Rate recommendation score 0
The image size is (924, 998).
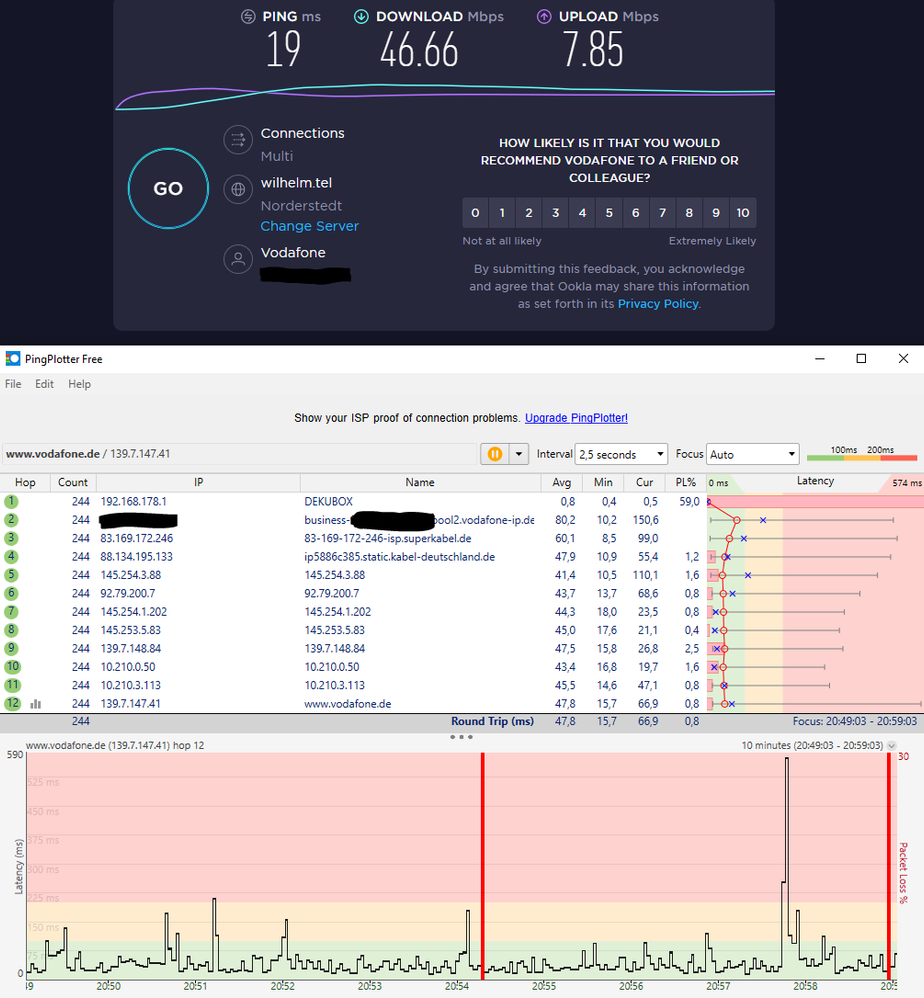coord(475,213)
